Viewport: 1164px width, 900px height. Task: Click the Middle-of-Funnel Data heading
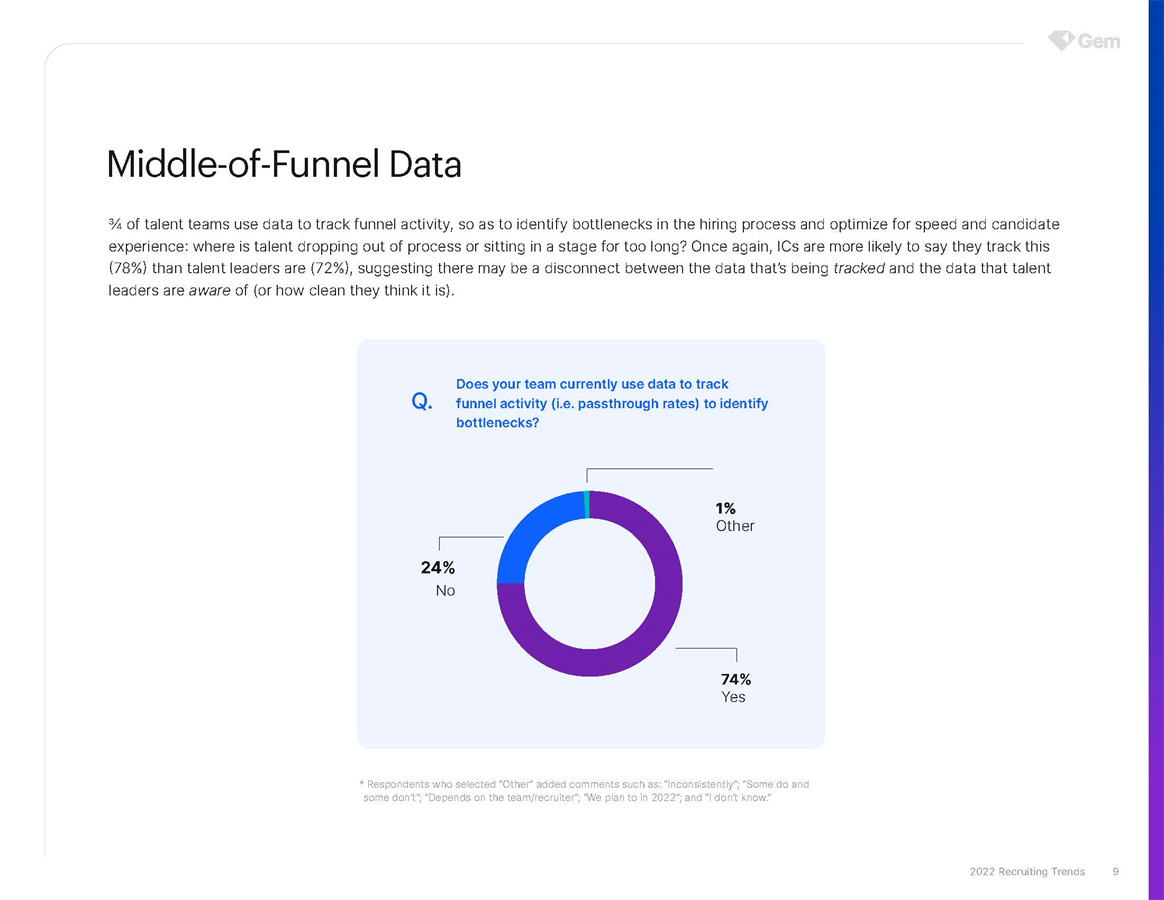(x=284, y=164)
